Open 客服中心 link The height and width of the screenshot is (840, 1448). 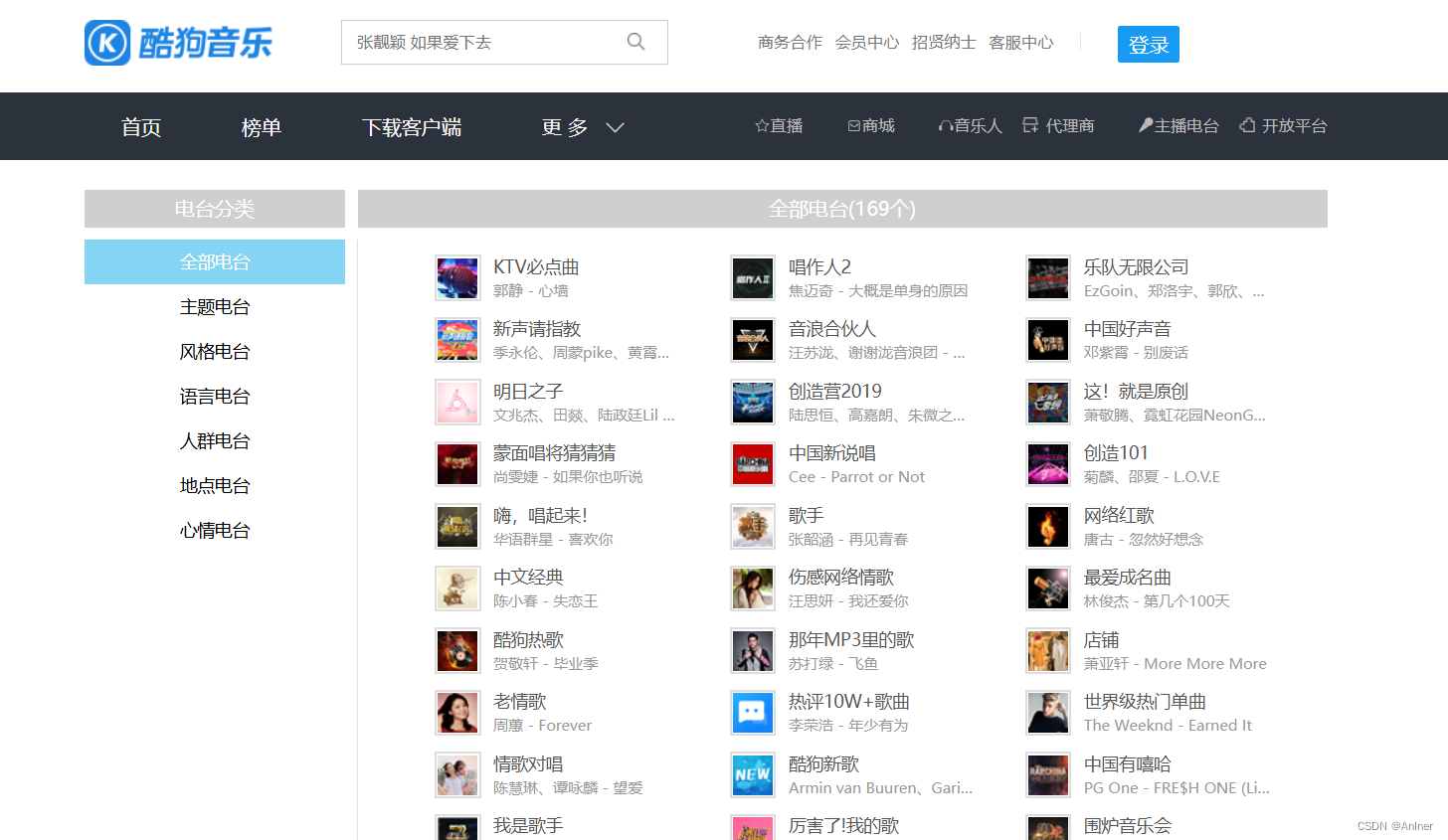(1021, 43)
